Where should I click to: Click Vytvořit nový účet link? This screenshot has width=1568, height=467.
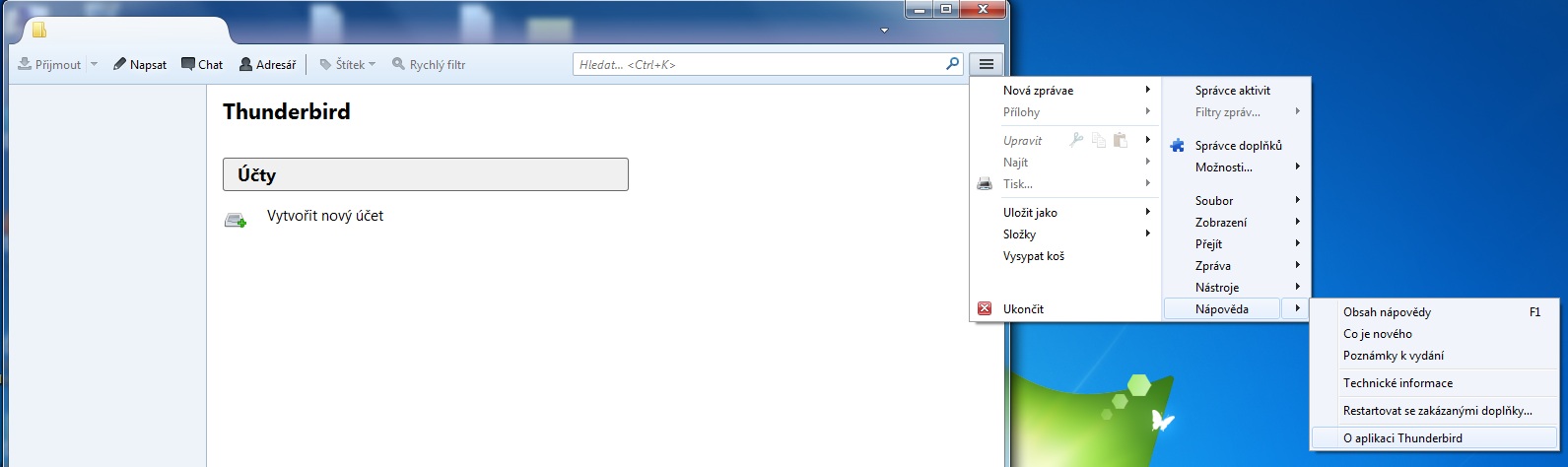click(x=325, y=215)
